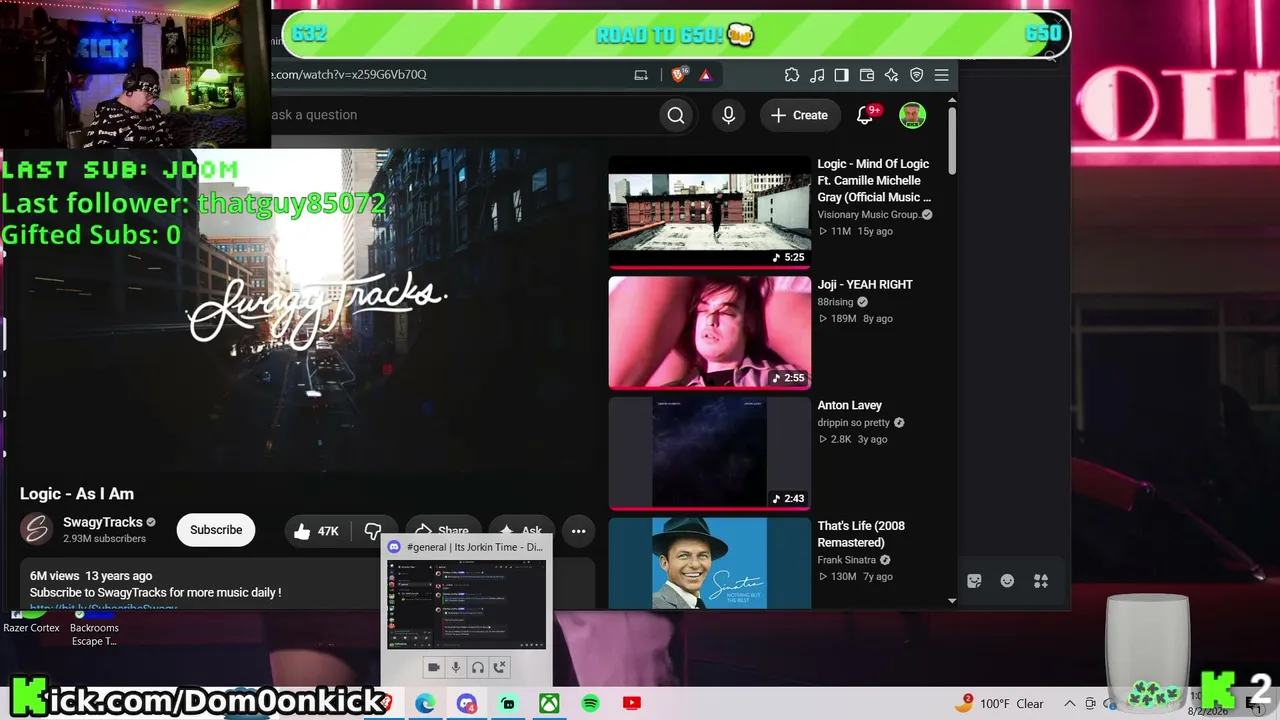Open the Xbox app from the taskbar
The height and width of the screenshot is (720, 1280).
(549, 704)
